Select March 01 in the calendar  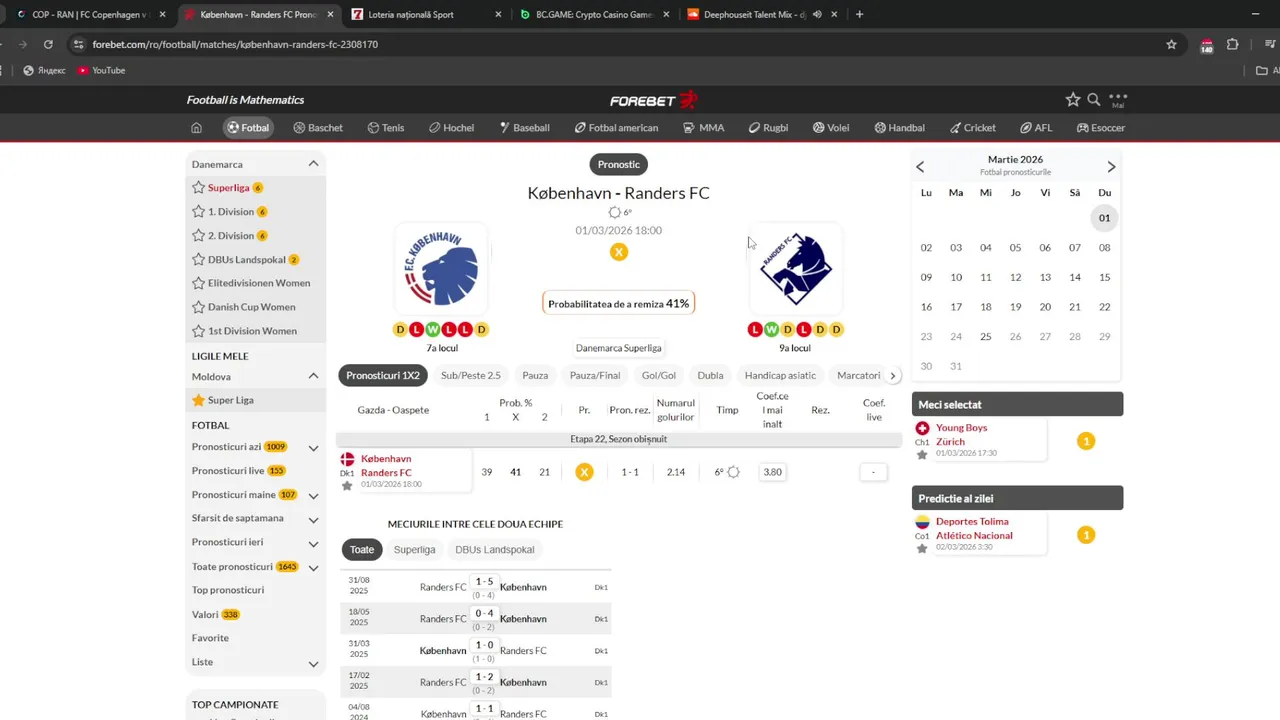[1104, 218]
